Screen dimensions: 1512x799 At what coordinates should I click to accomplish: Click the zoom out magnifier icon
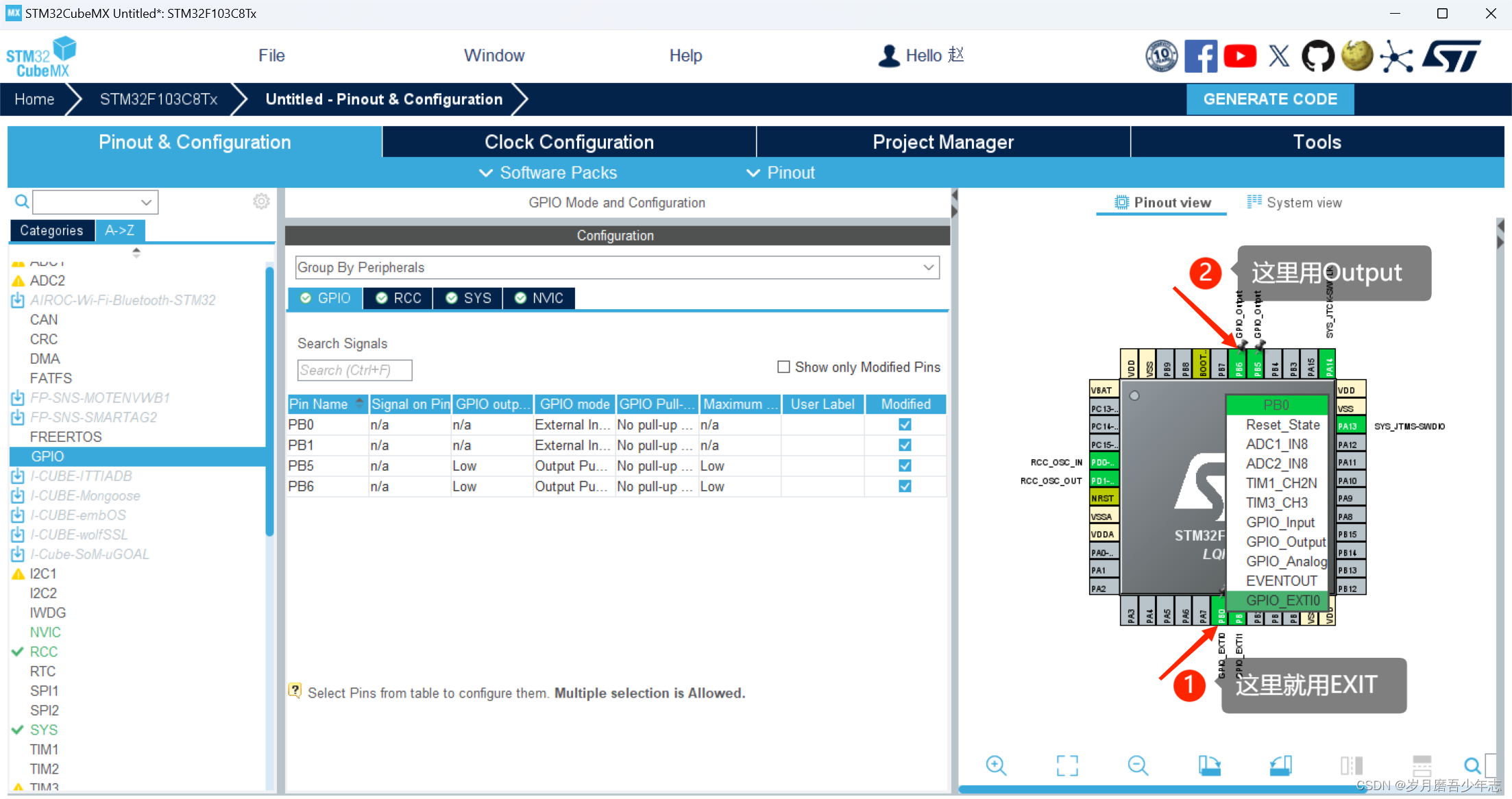[x=1138, y=765]
